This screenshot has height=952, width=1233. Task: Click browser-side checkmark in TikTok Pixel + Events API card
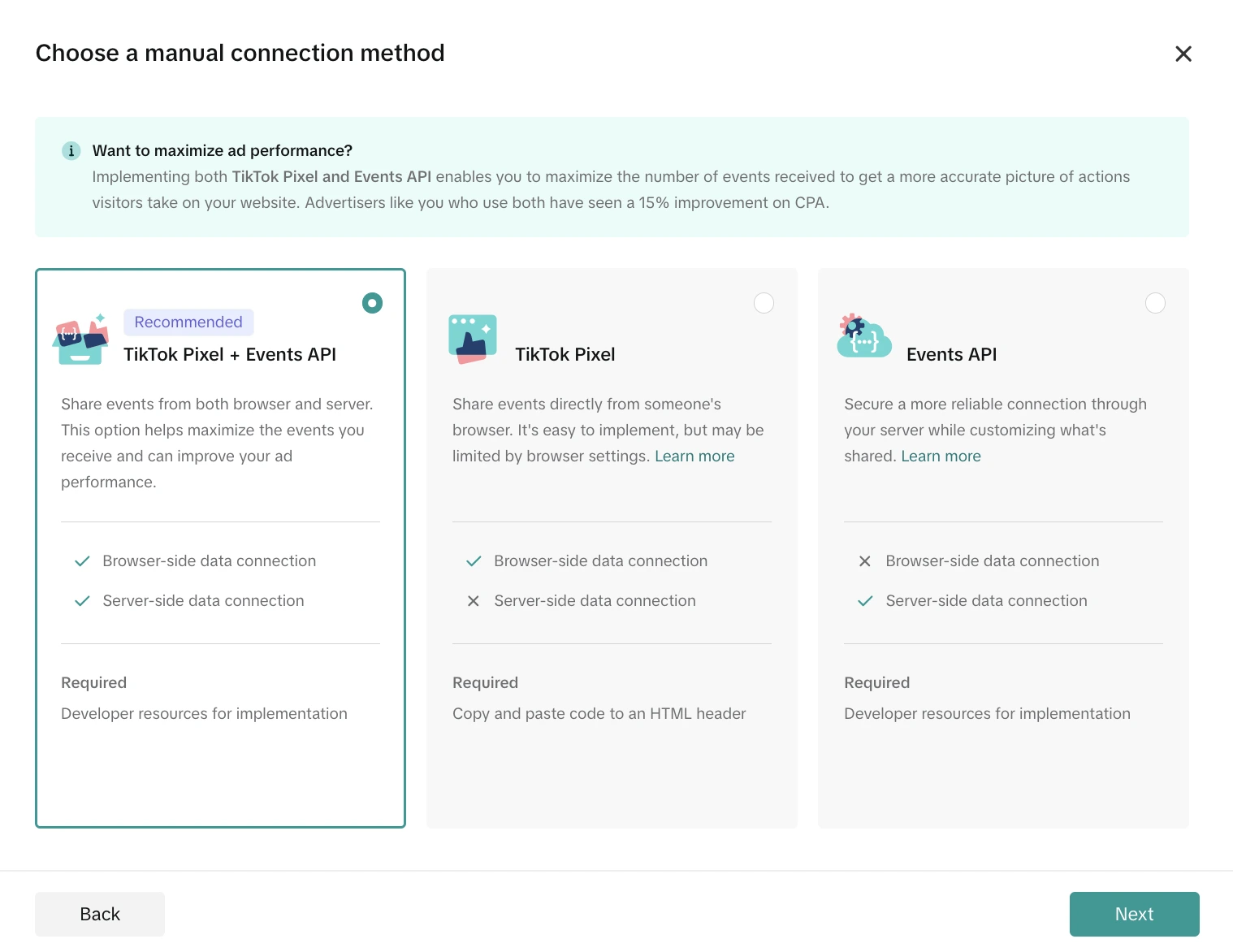click(x=82, y=561)
